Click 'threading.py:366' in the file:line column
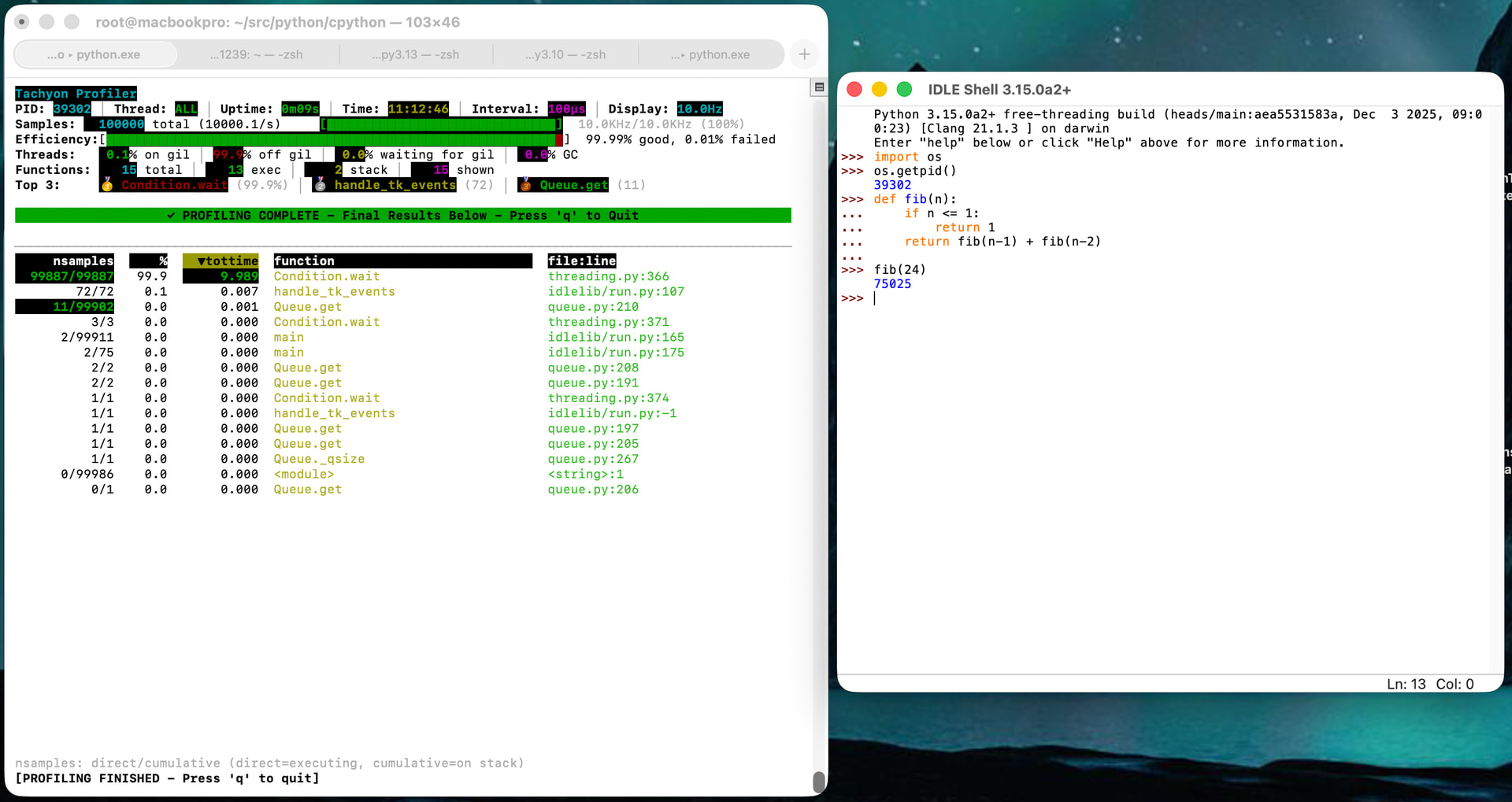Screen dimensions: 1512x802 coord(608,276)
